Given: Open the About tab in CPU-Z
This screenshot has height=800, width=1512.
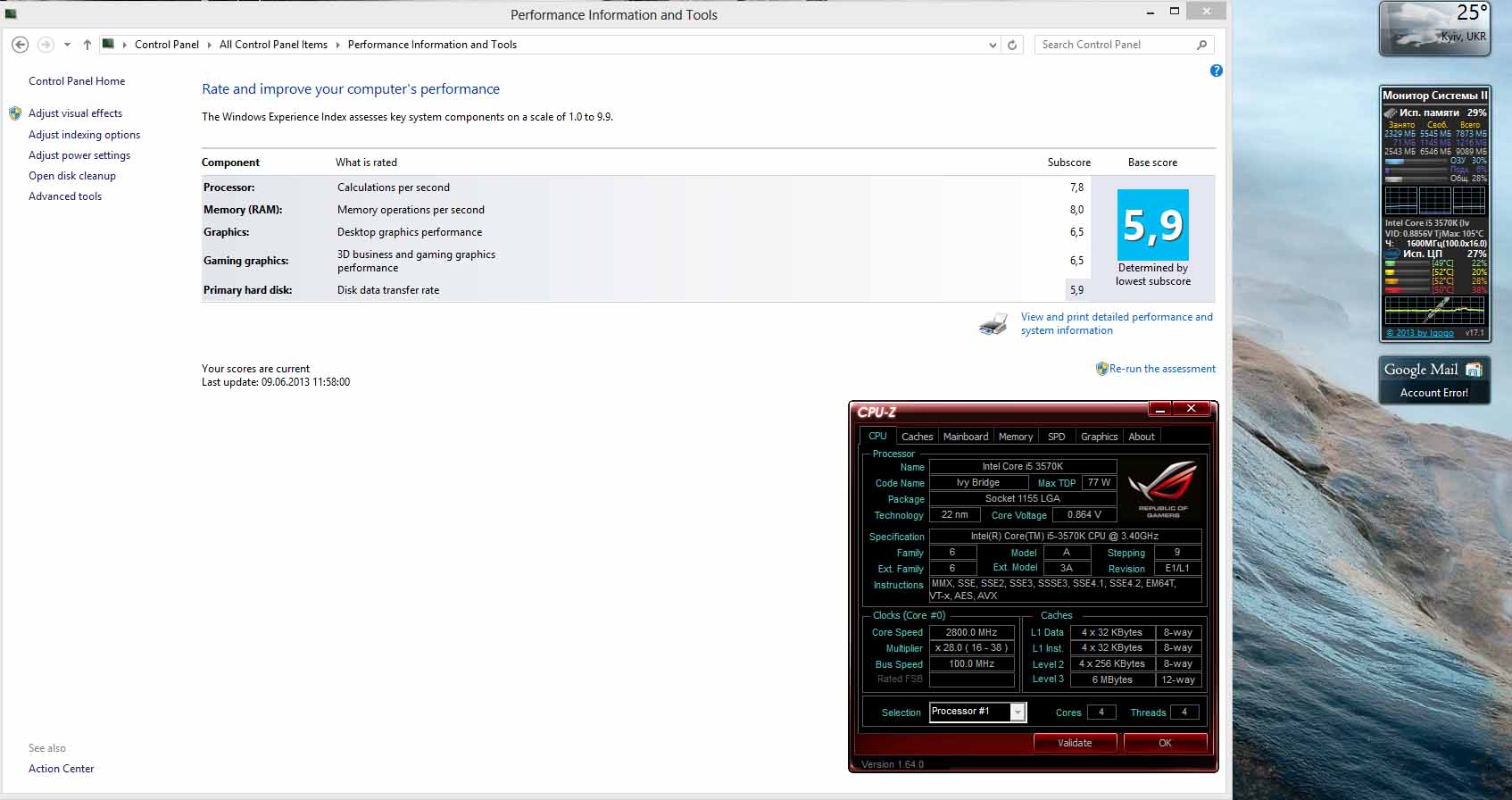Looking at the screenshot, I should 1142,437.
